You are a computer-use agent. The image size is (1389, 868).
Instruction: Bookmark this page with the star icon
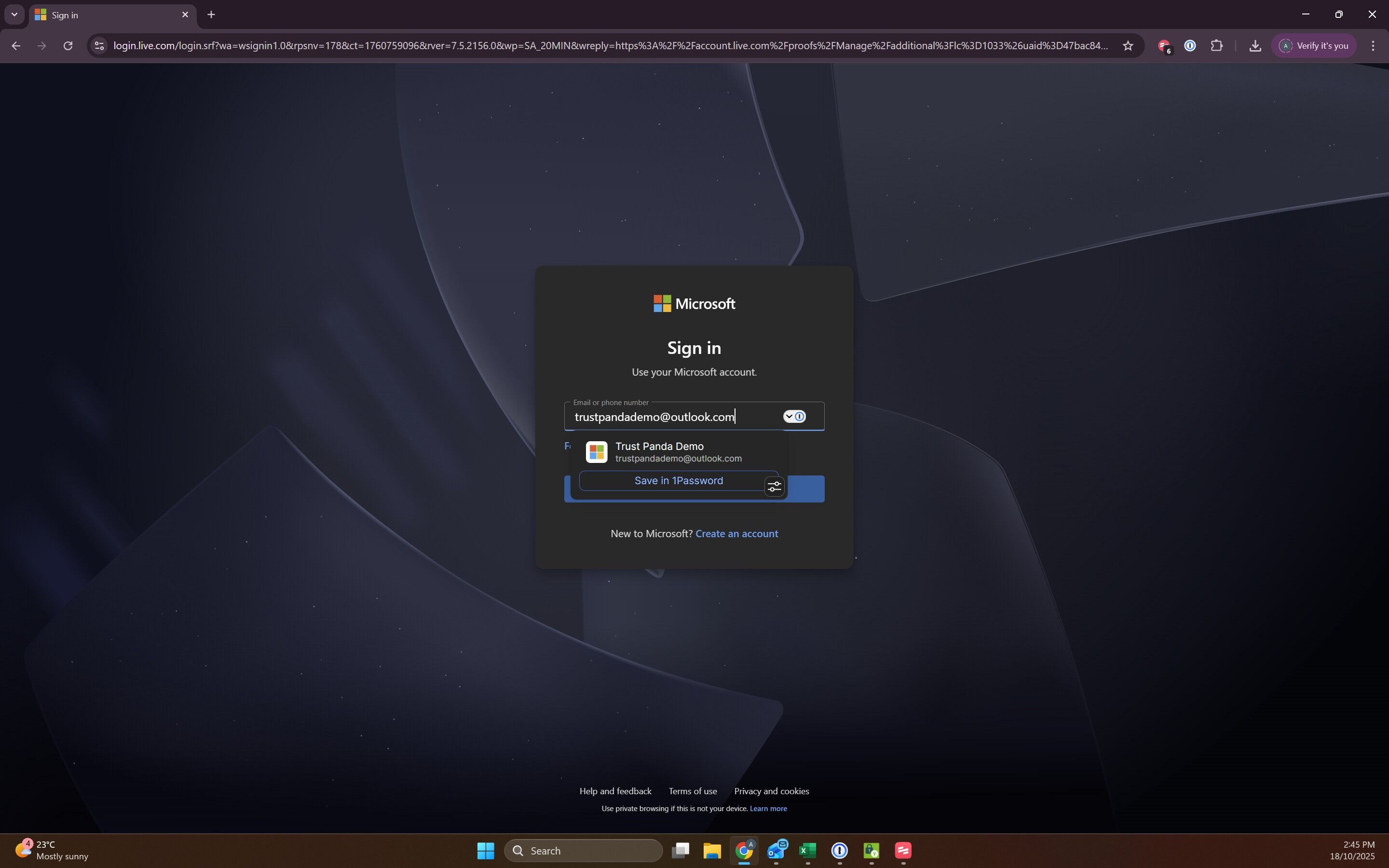coord(1128,45)
